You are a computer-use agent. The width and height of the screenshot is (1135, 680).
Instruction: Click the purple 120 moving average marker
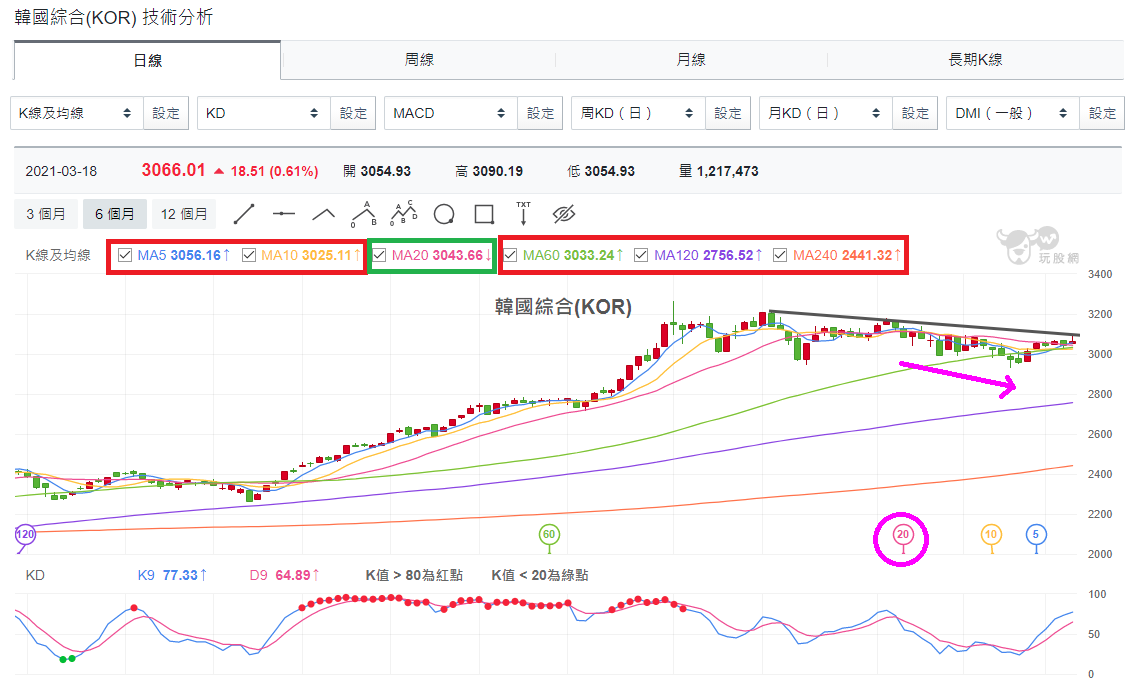coord(25,535)
